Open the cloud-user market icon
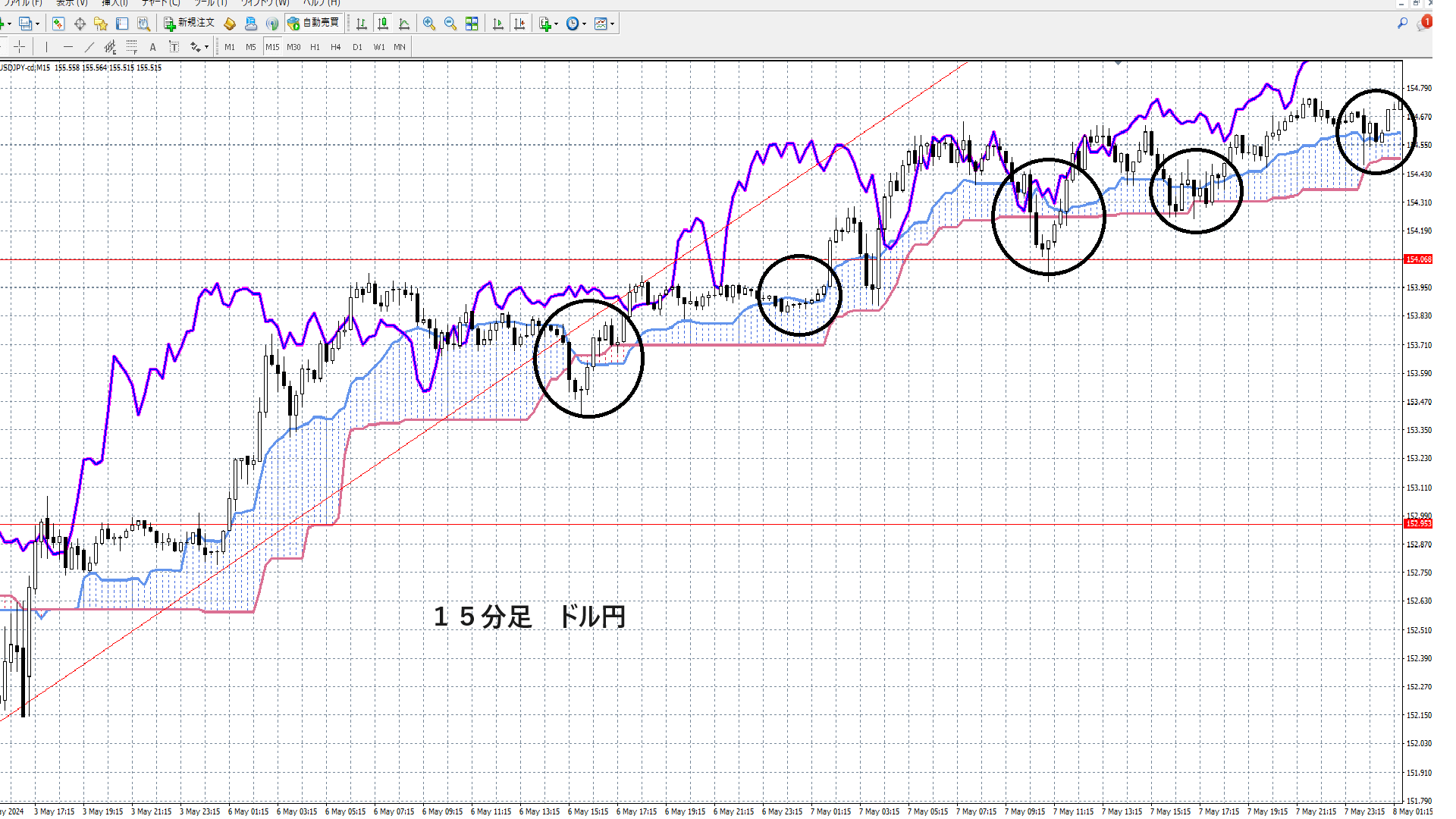The image size is (1456, 819). point(251,24)
